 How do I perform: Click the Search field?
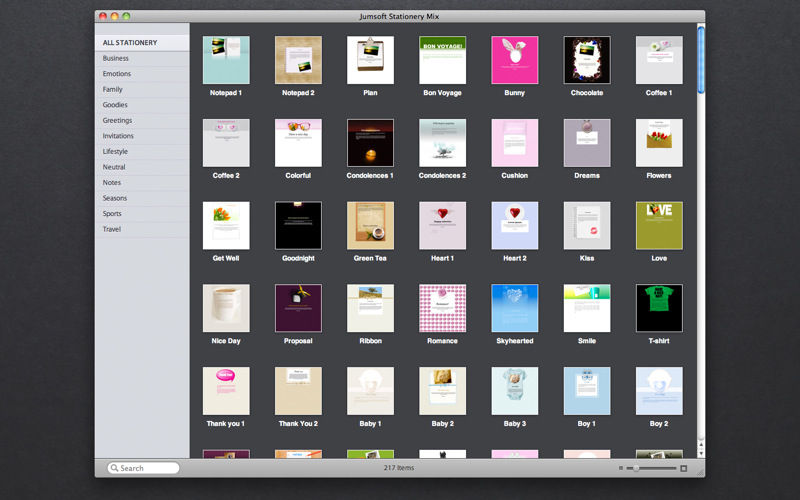pos(143,468)
